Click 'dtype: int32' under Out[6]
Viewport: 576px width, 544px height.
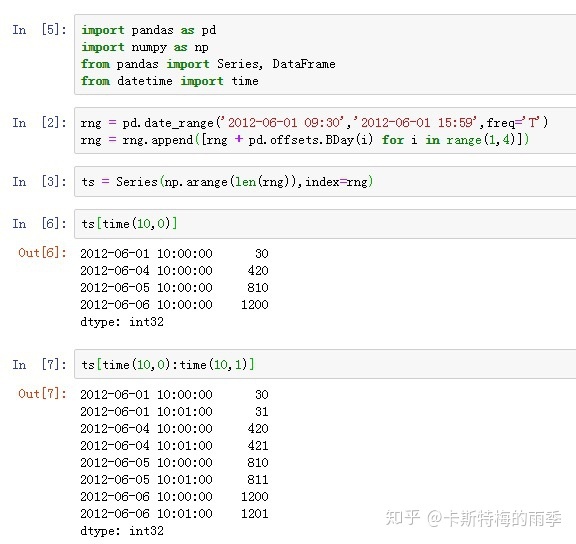point(122,322)
